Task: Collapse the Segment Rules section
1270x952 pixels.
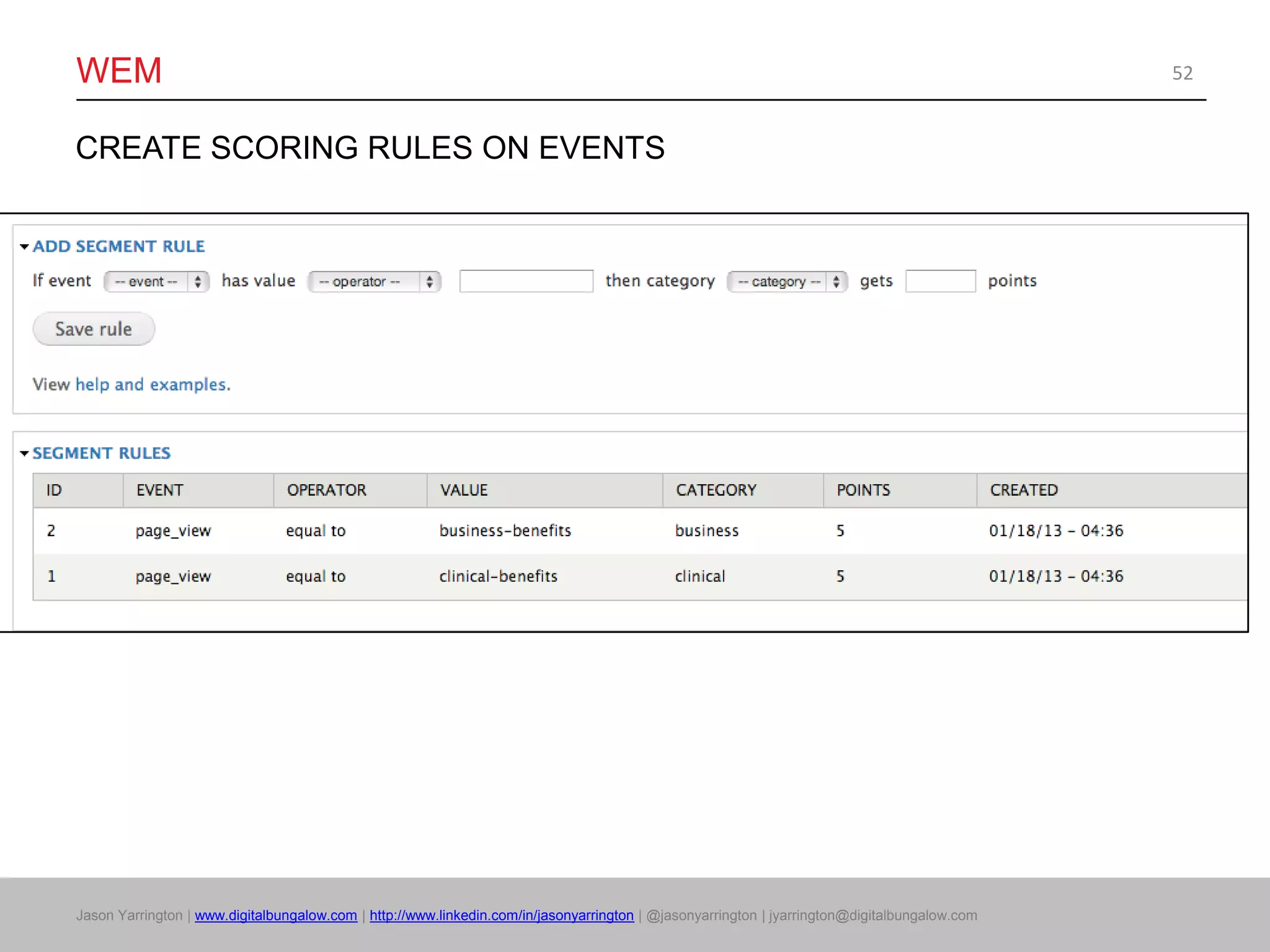Action: tap(95, 454)
